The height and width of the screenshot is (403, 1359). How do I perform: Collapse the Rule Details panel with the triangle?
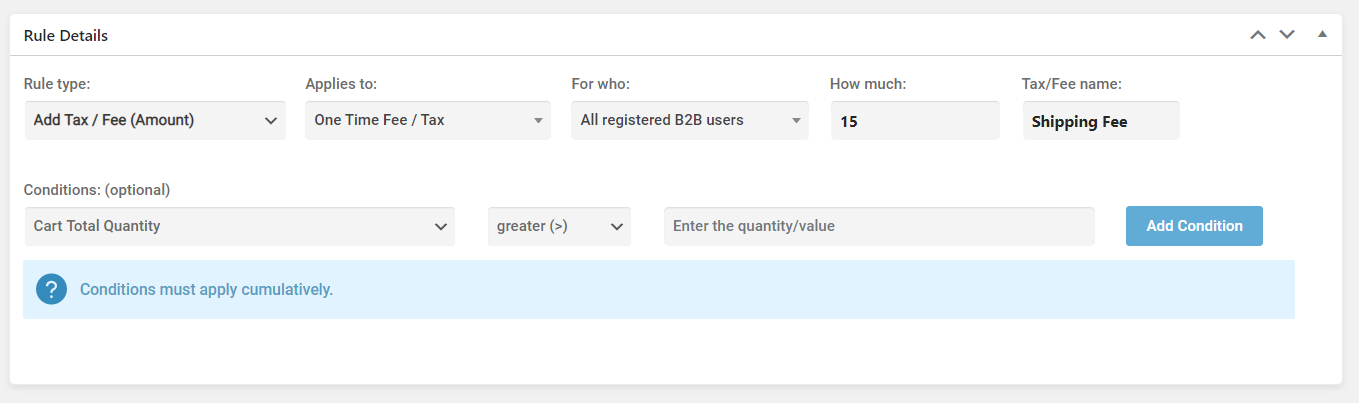point(1322,34)
